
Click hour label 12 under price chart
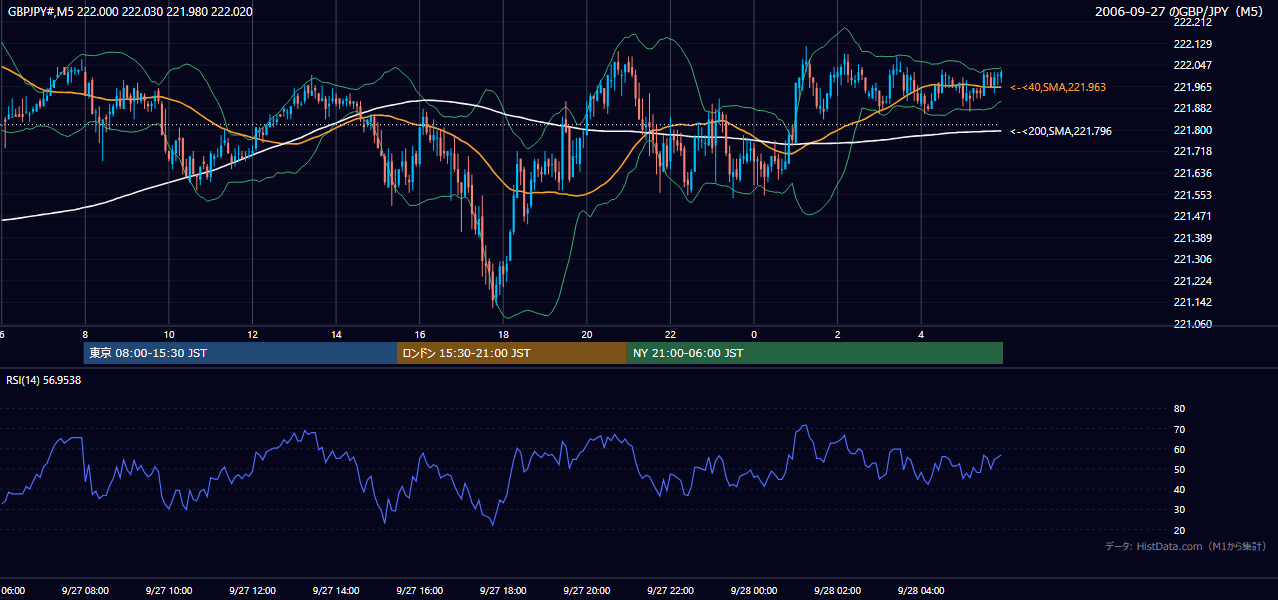click(x=253, y=335)
